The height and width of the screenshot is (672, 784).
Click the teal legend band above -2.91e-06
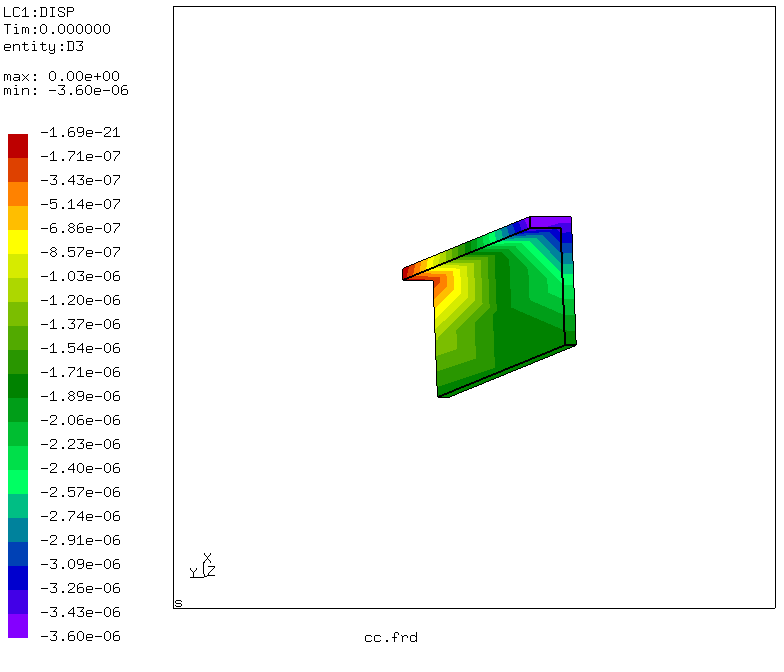(x=18, y=530)
